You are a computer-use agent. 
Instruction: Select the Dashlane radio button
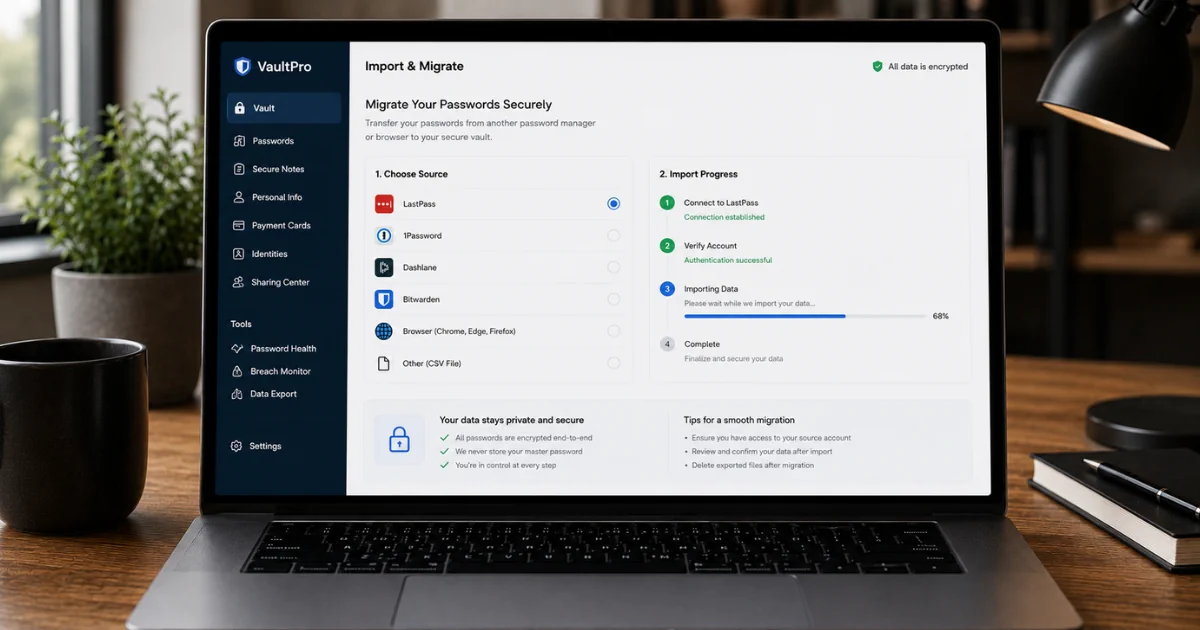(614, 267)
